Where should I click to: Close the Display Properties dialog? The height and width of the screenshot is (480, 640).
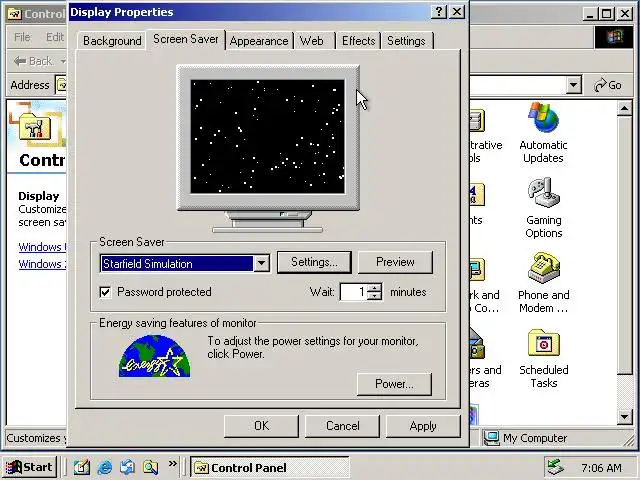(x=457, y=12)
